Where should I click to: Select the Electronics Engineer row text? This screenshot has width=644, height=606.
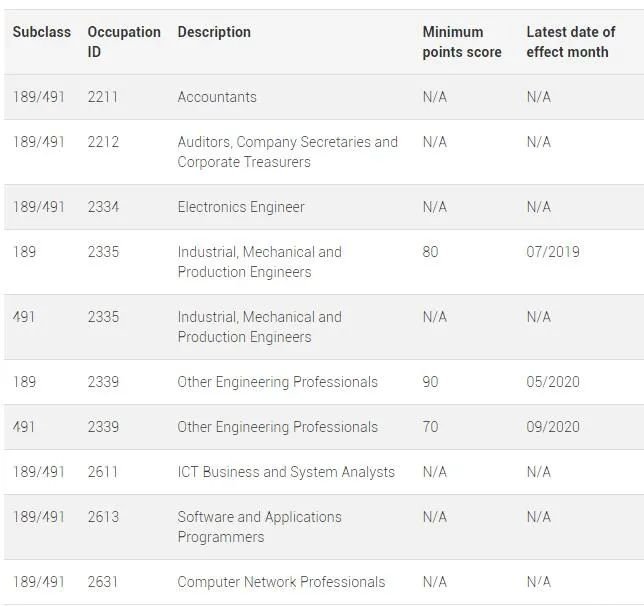(241, 207)
